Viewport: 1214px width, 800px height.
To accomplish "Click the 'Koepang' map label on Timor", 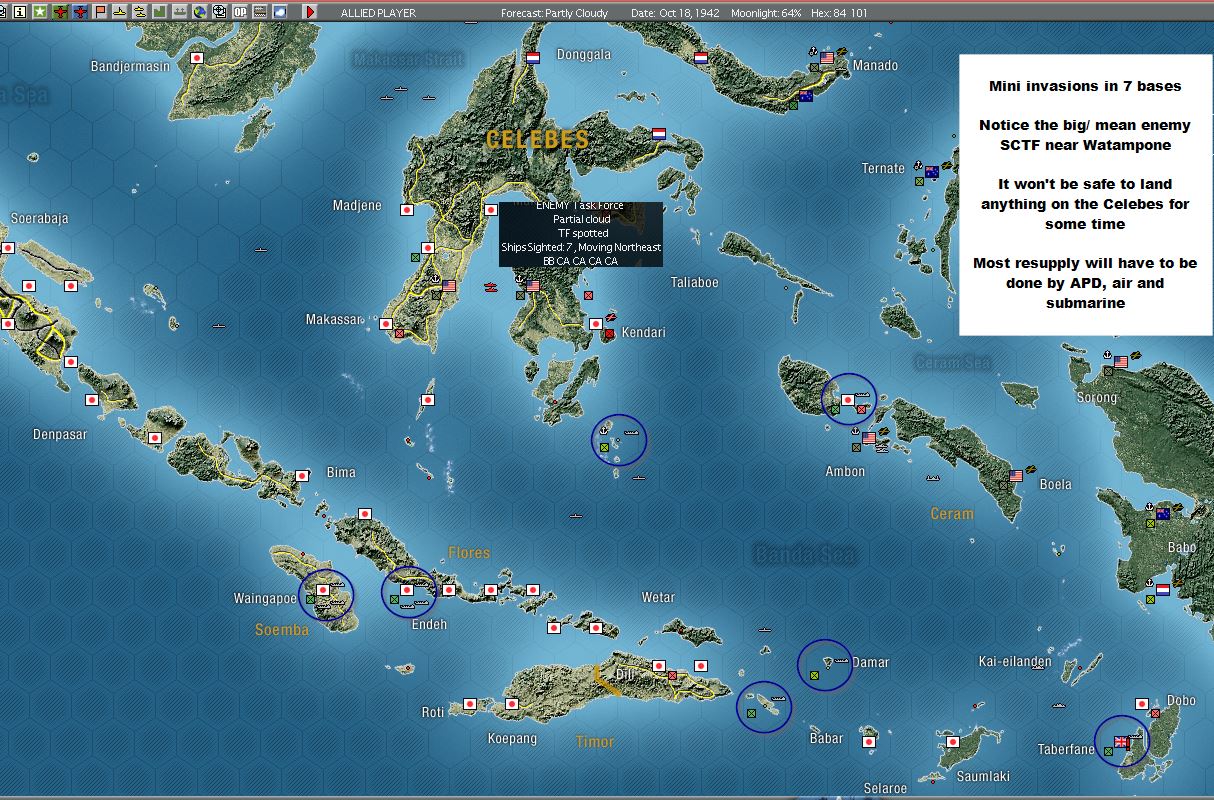I will click(512, 738).
